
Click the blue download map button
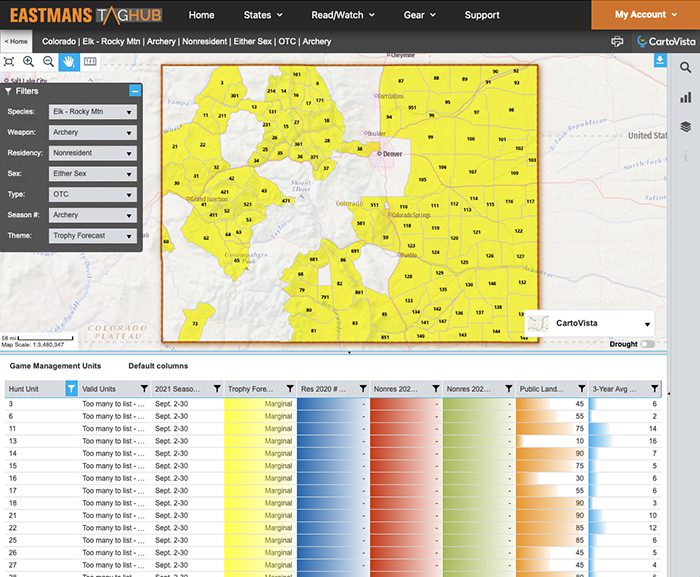[660, 60]
